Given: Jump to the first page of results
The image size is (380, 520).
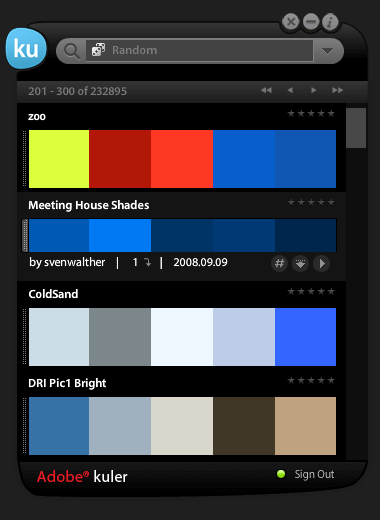Looking at the screenshot, I should click(266, 90).
